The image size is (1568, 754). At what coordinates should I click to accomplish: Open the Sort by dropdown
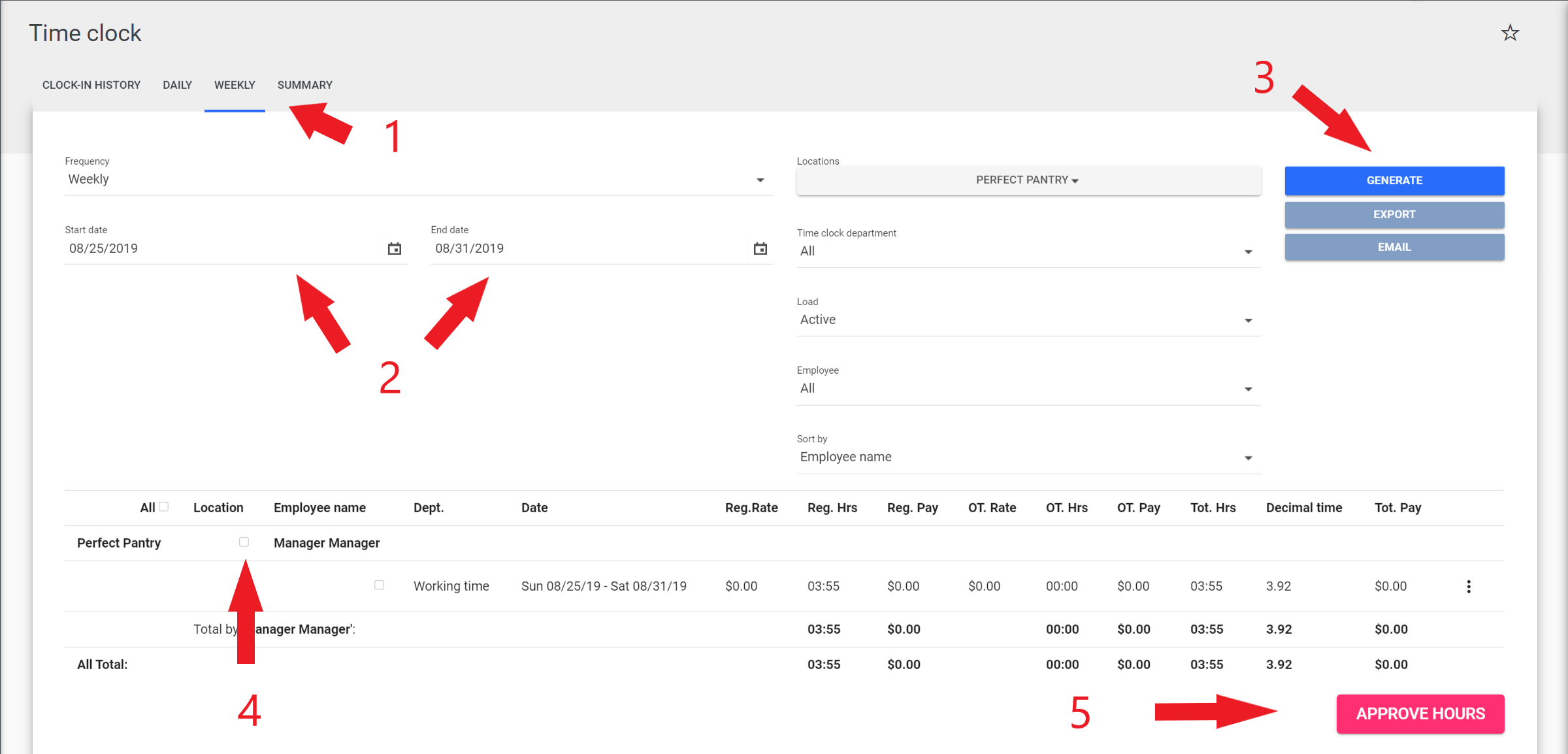click(x=1028, y=457)
